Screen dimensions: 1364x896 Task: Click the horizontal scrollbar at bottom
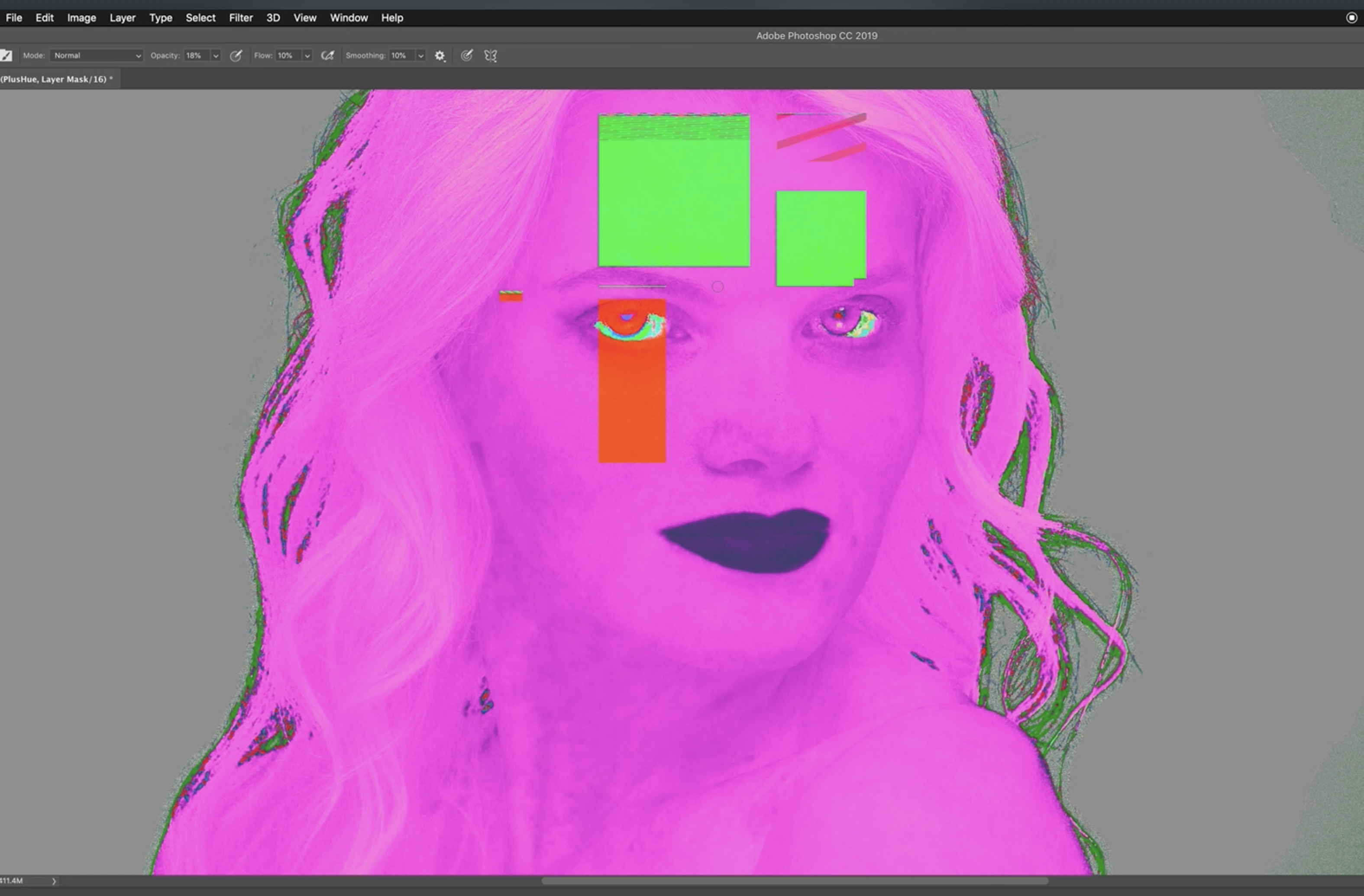[794, 880]
